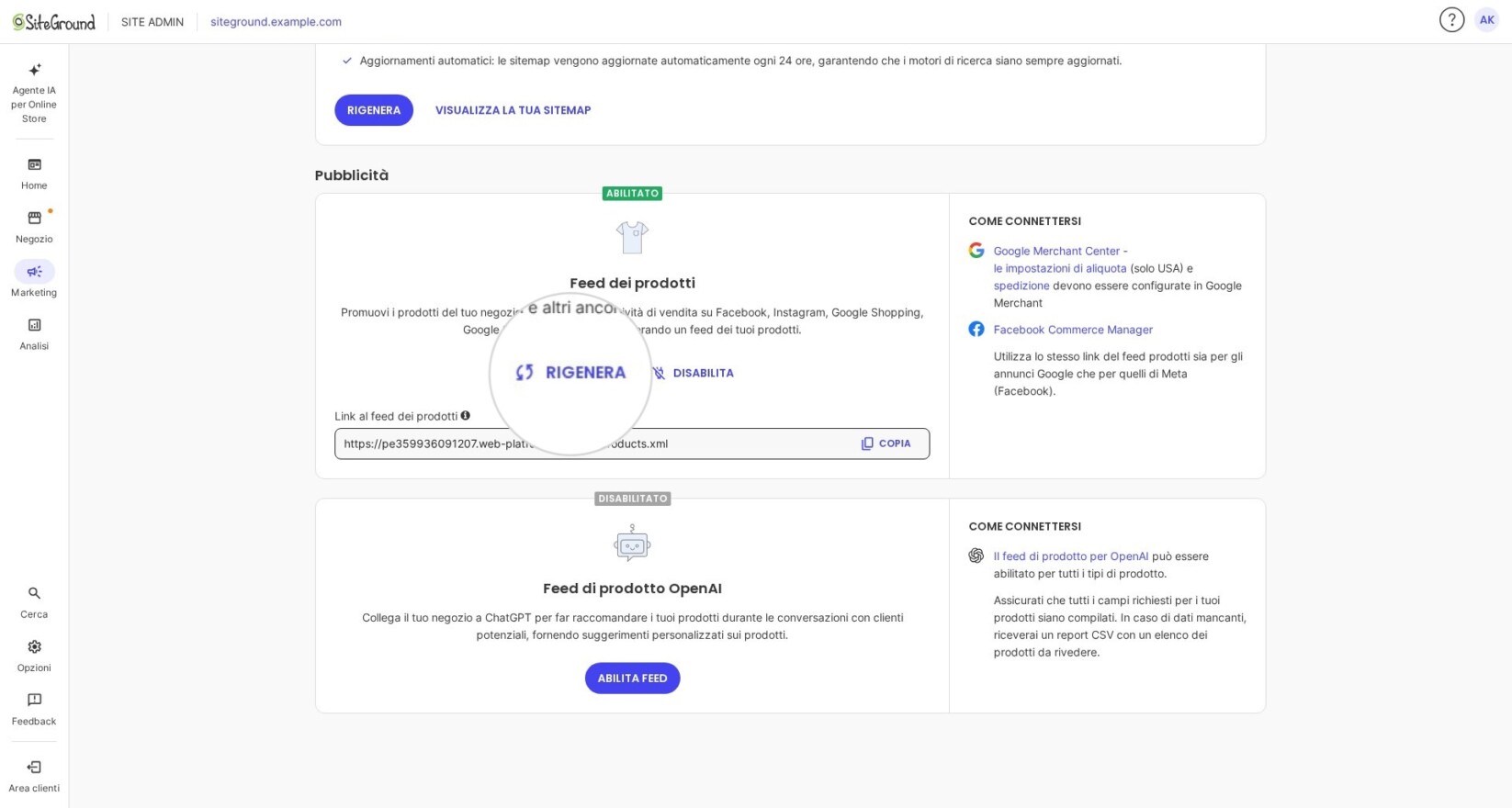Click DISABILITA to disable product feed
Viewport: 1512px width, 808px height.
pos(693,373)
